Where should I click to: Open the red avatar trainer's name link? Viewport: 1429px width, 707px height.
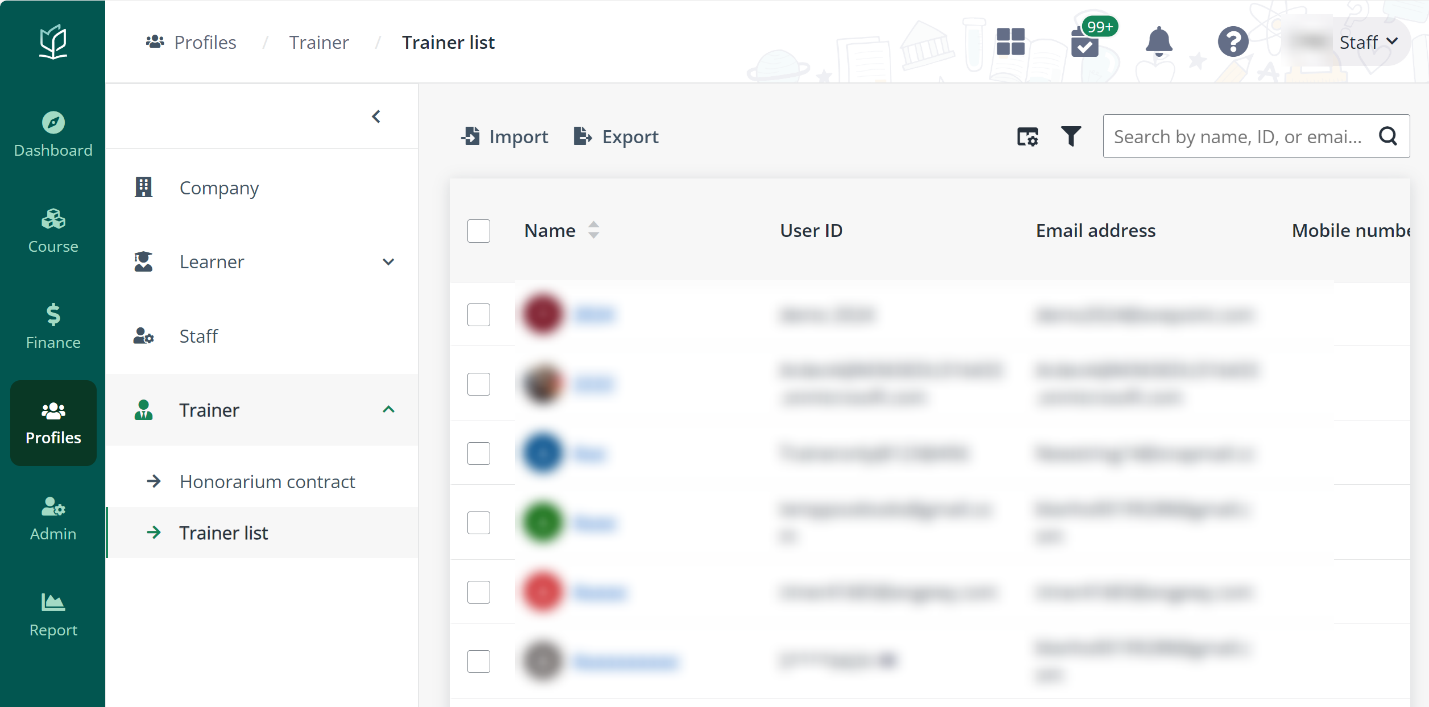(599, 592)
